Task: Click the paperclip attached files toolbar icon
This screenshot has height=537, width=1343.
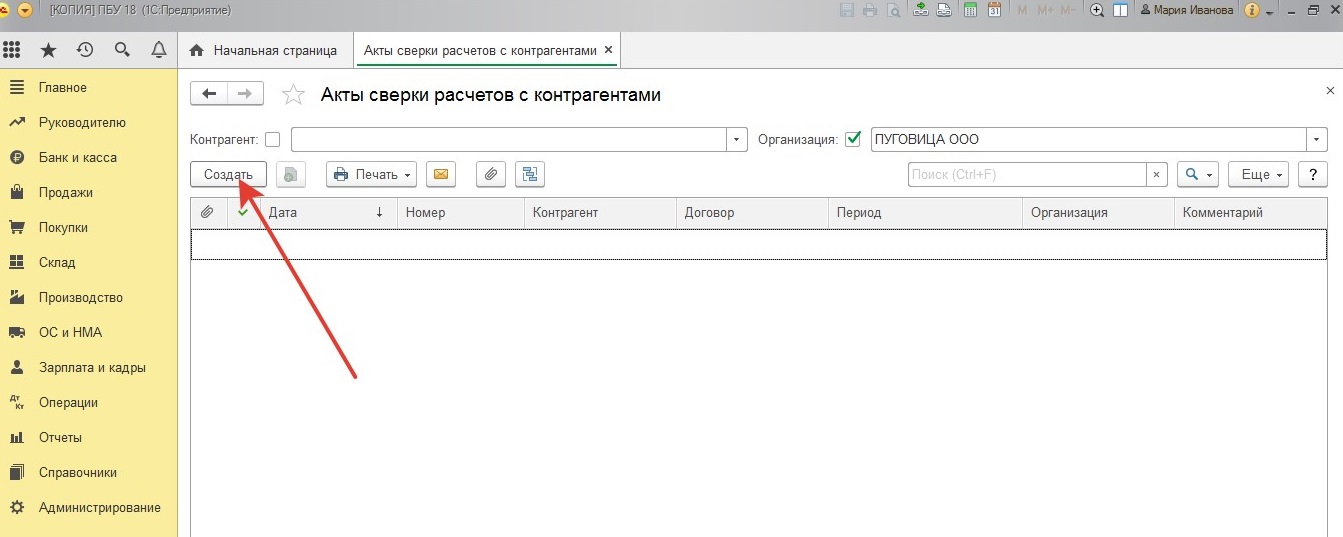Action: (490, 175)
